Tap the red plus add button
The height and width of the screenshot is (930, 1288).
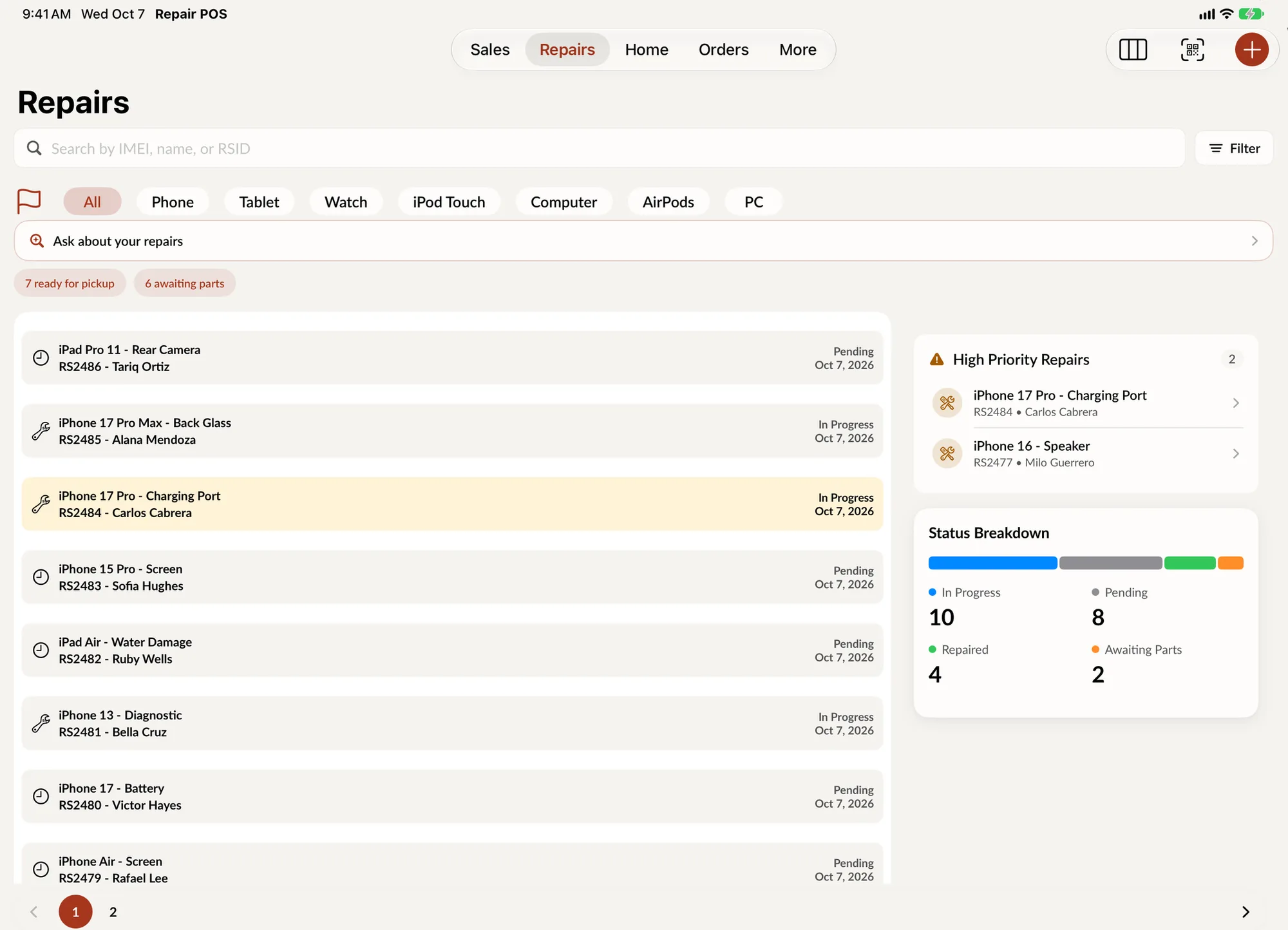tap(1251, 50)
